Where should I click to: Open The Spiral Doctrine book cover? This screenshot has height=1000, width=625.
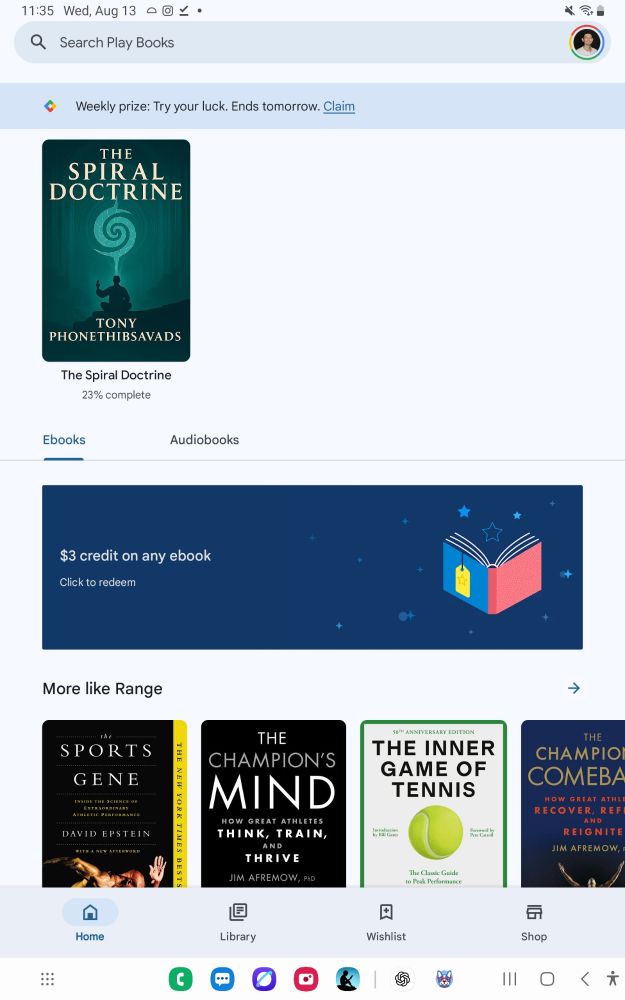[x=116, y=251]
